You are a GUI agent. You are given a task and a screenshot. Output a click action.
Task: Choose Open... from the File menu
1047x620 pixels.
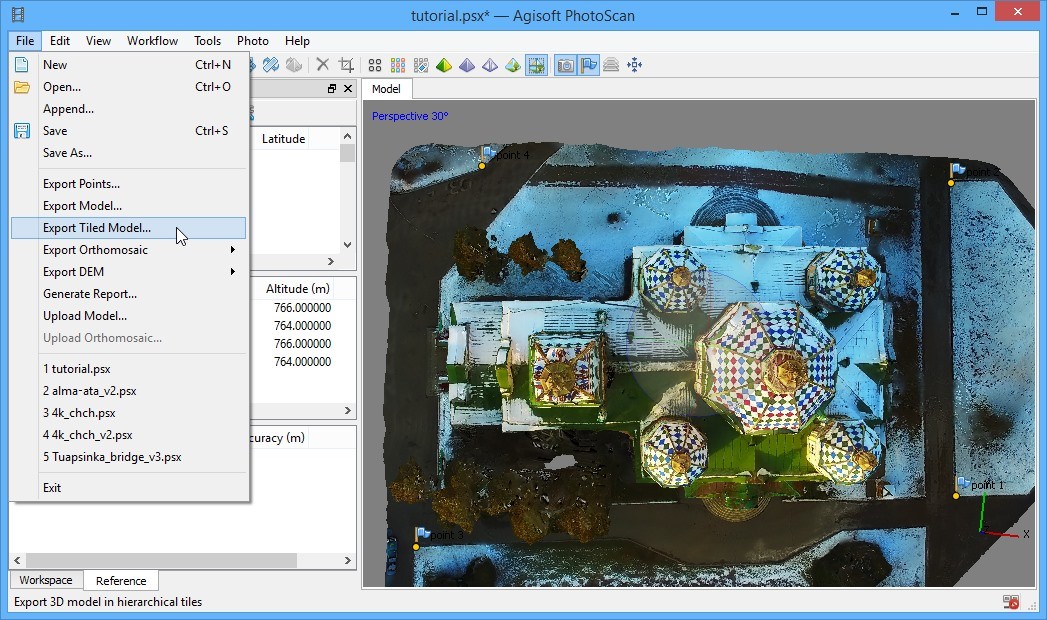(x=128, y=87)
